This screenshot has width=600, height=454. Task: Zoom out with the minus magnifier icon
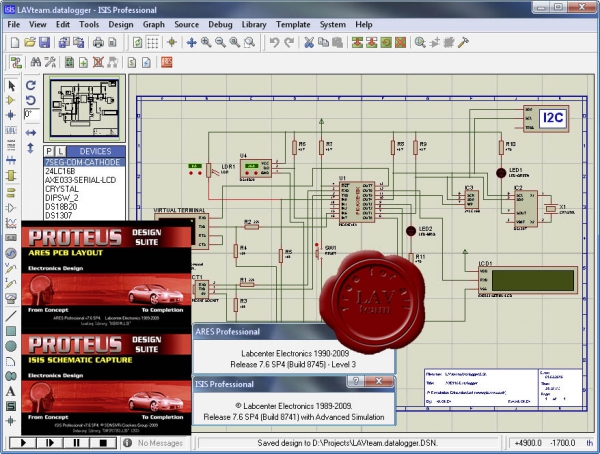pos(220,42)
